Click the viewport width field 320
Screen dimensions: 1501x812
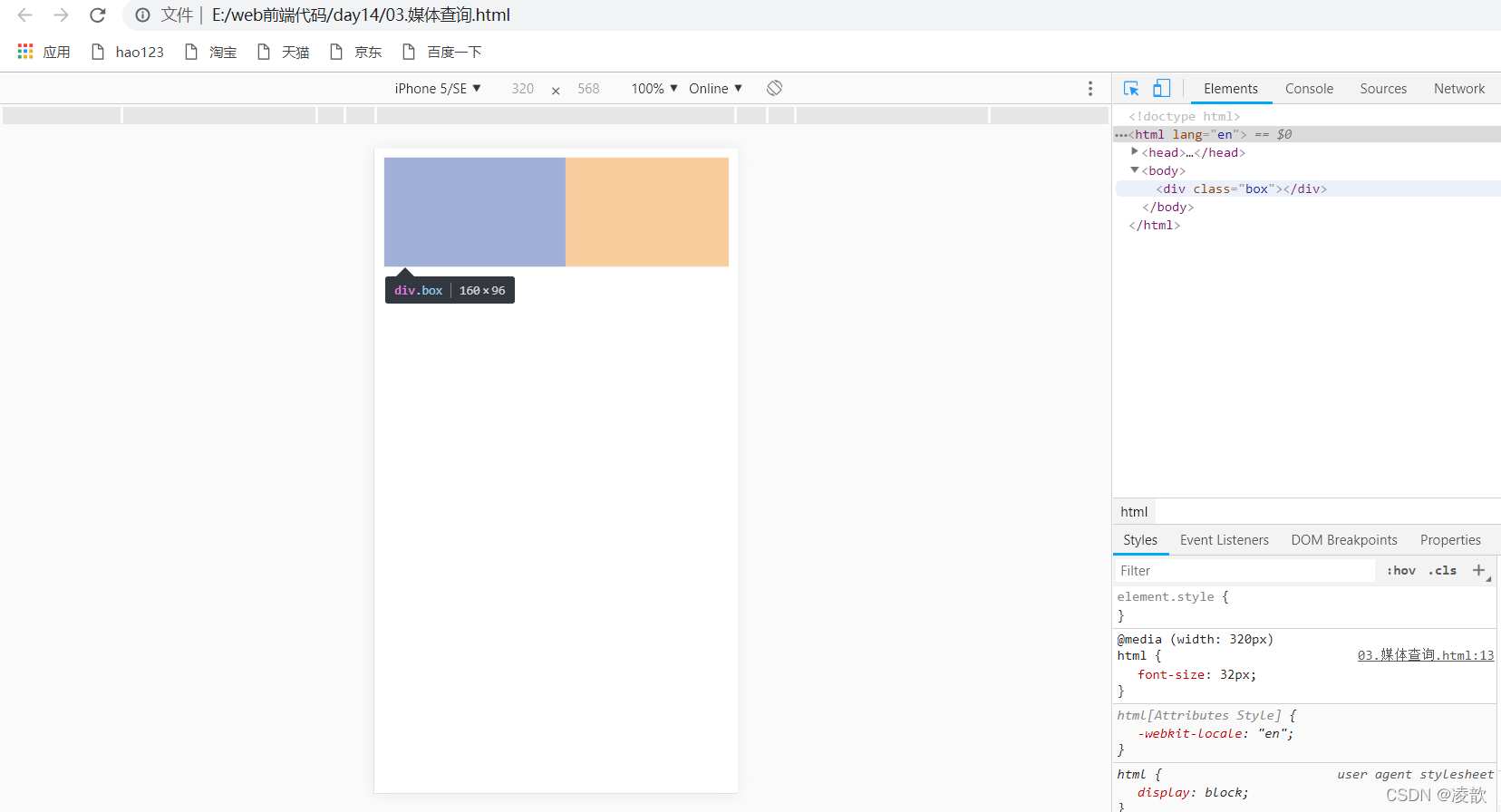tap(522, 88)
